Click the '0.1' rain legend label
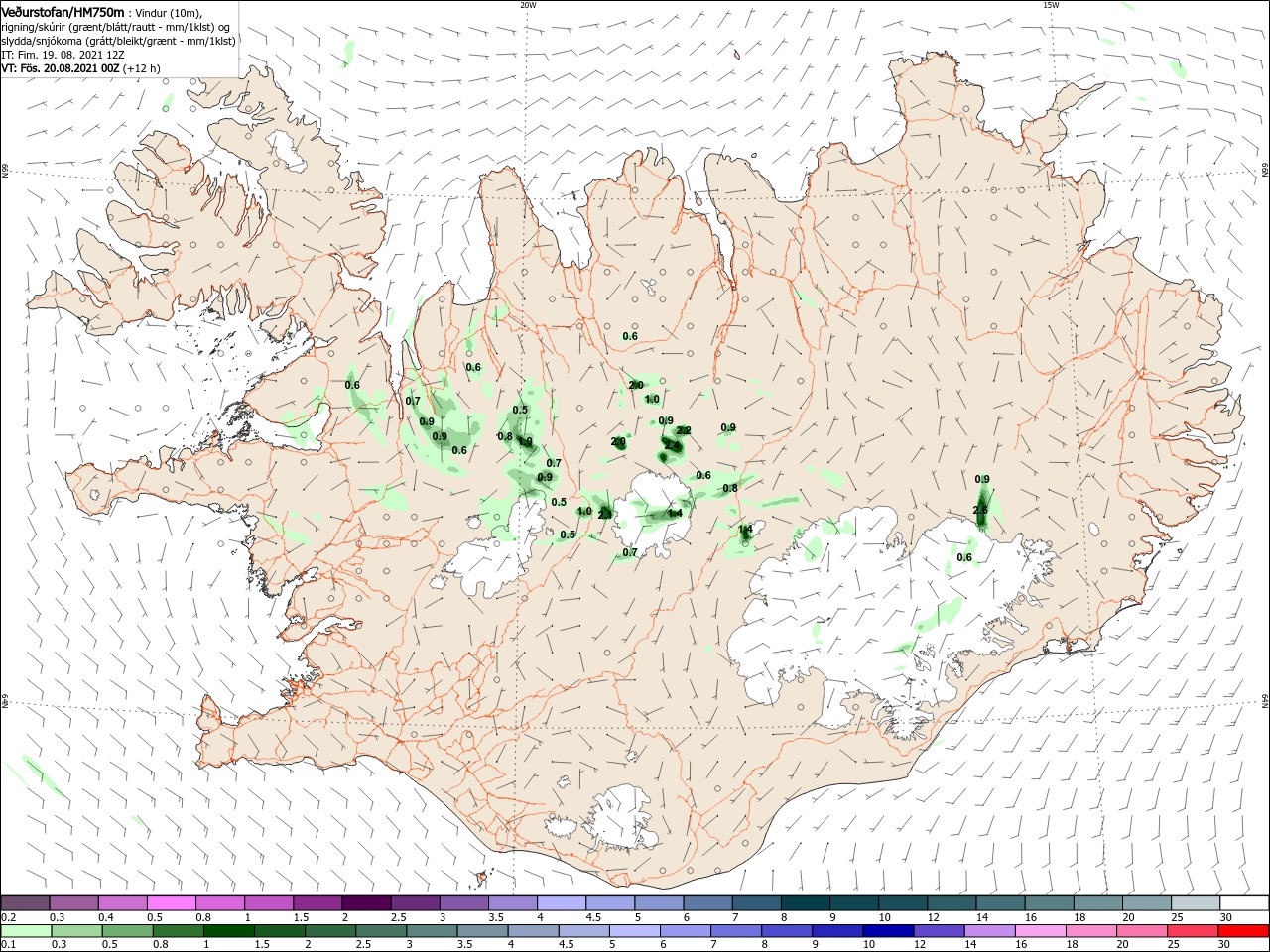Image resolution: width=1270 pixels, height=952 pixels. (8, 945)
